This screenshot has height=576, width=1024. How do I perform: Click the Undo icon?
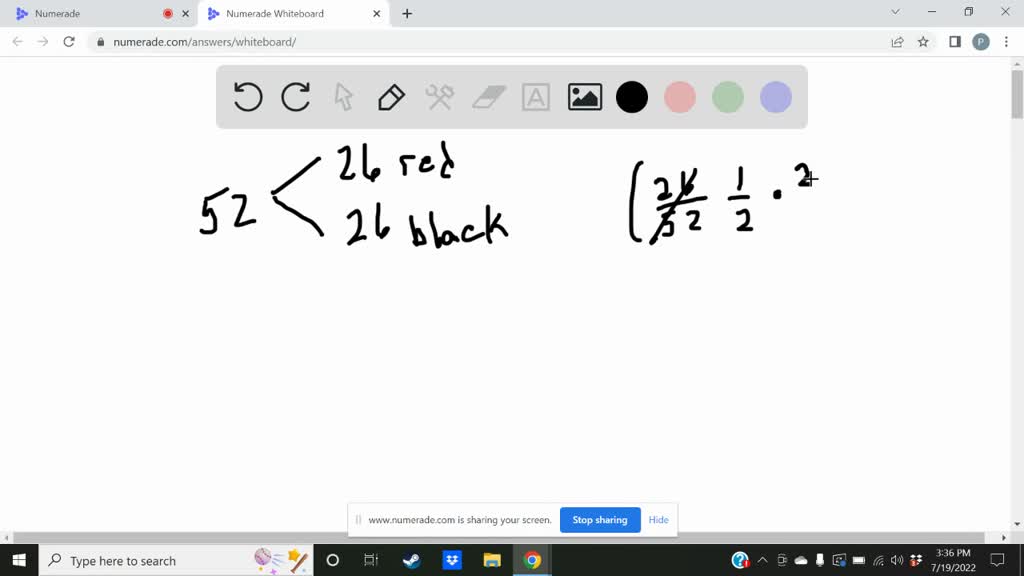click(247, 96)
